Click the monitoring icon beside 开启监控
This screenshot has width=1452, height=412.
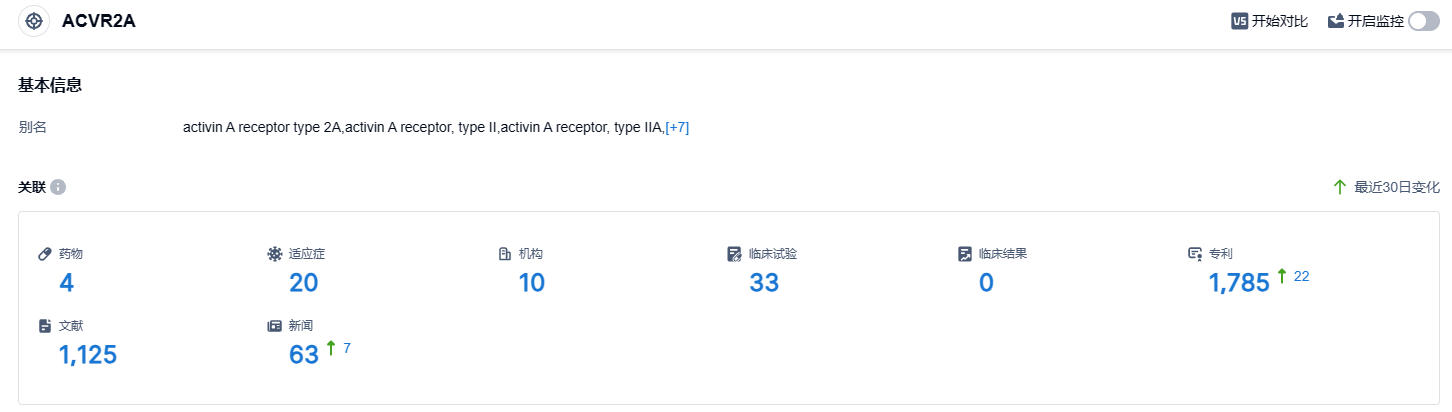1335,21
